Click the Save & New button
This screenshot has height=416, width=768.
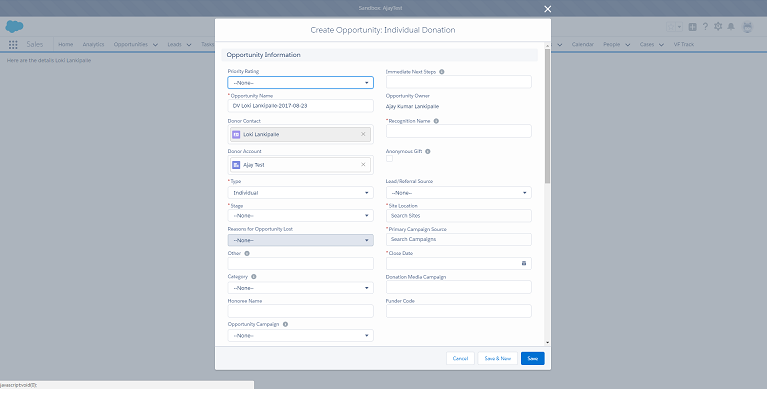click(x=498, y=359)
